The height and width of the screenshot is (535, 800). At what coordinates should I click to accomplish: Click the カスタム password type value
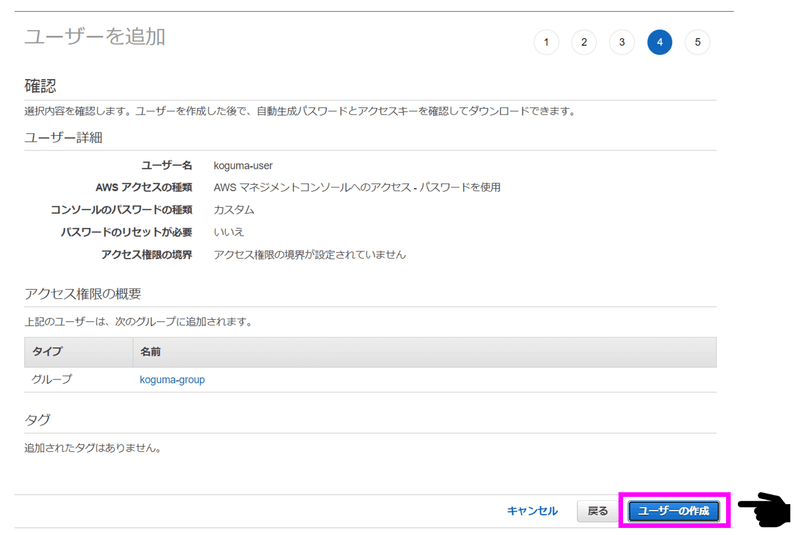click(234, 210)
